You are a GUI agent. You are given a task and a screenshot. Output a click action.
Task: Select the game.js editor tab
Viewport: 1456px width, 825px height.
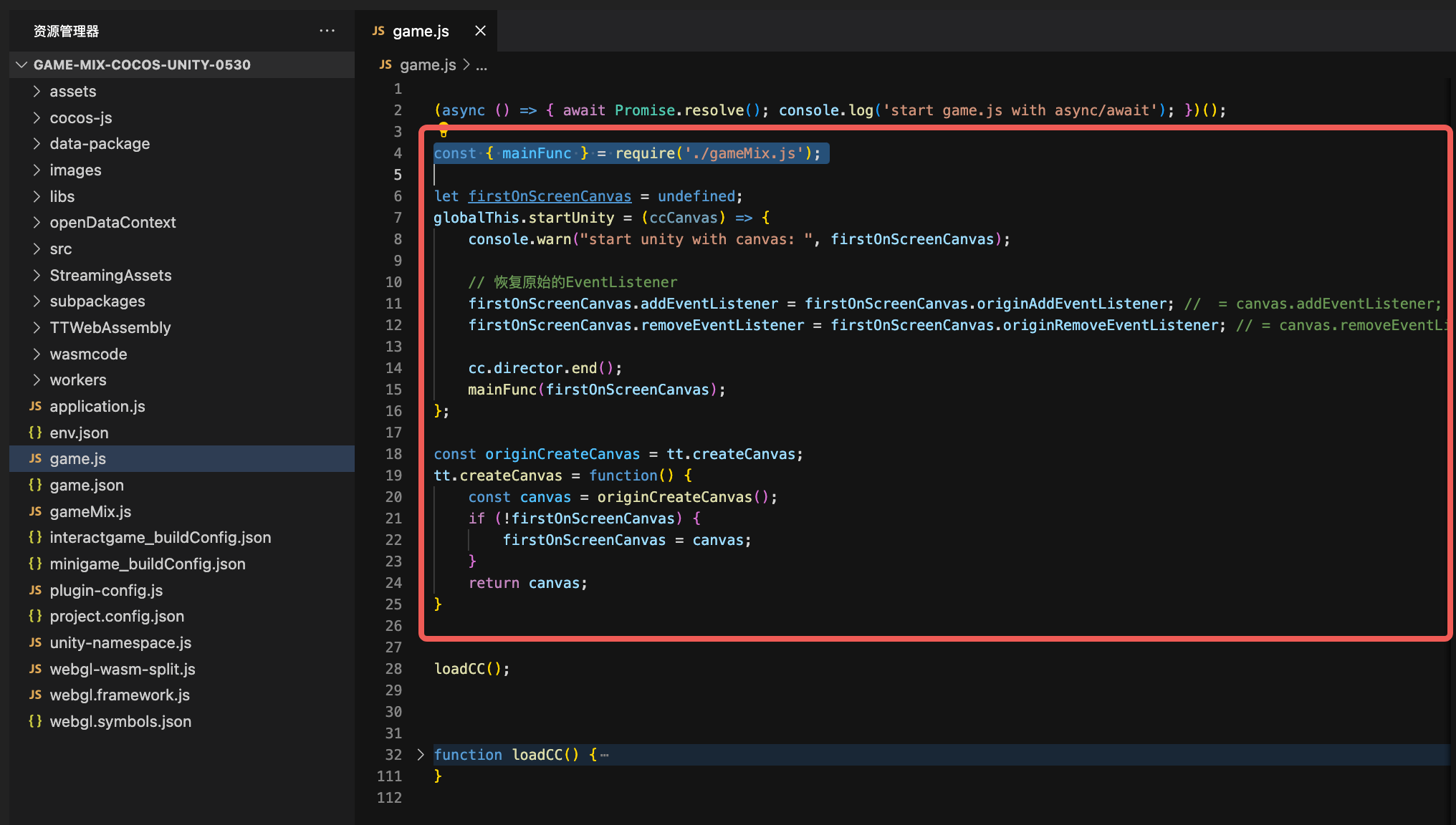[x=420, y=31]
